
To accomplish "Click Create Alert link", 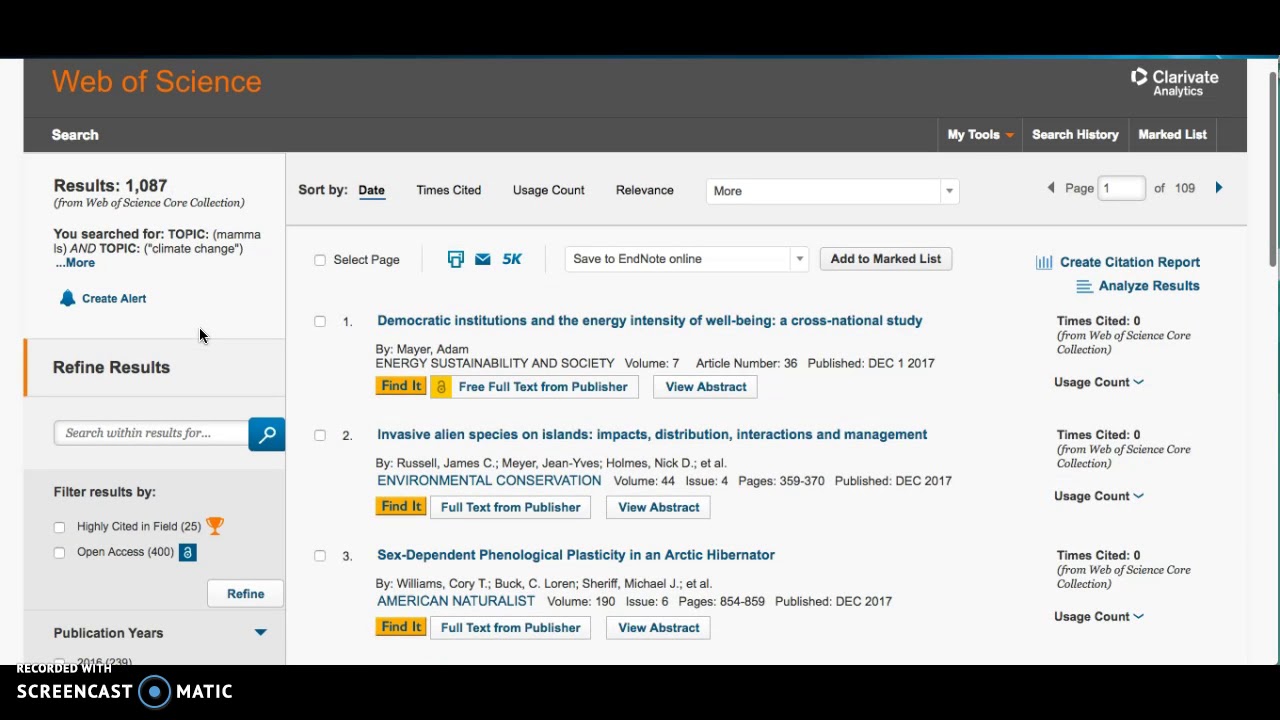I will point(114,298).
